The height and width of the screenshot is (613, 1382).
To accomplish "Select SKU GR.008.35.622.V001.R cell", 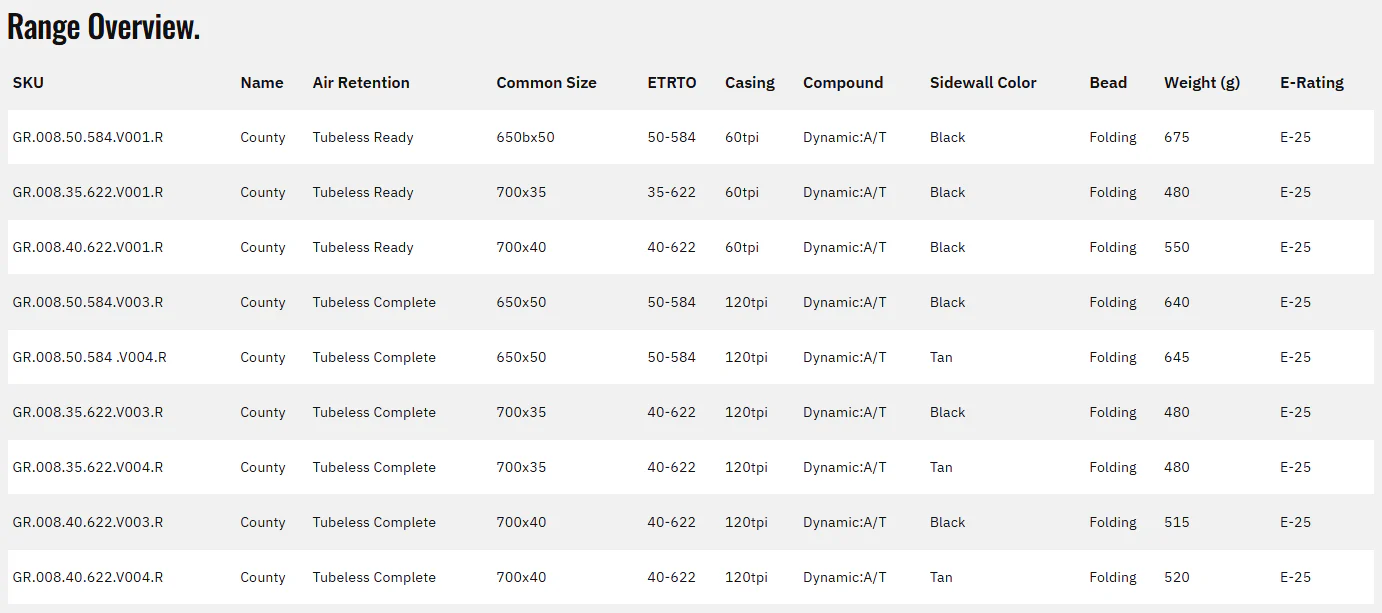I will (x=88, y=192).
